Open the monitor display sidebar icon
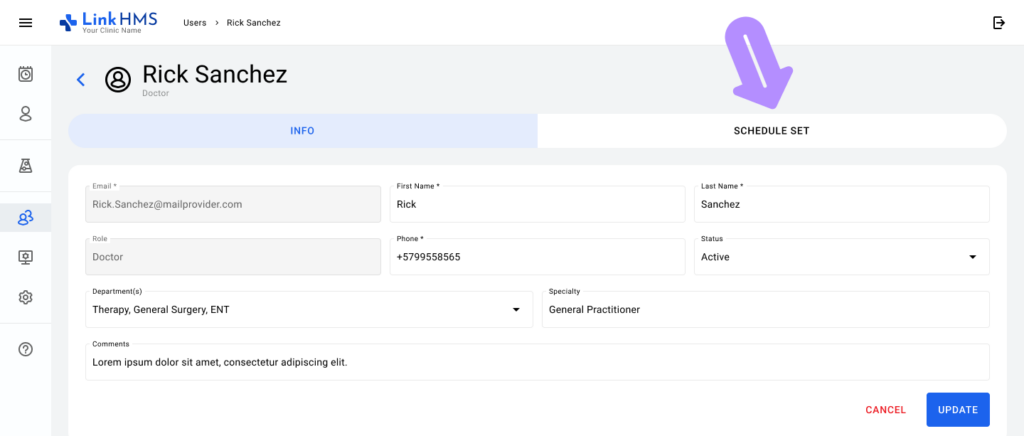1024x436 pixels. click(25, 257)
